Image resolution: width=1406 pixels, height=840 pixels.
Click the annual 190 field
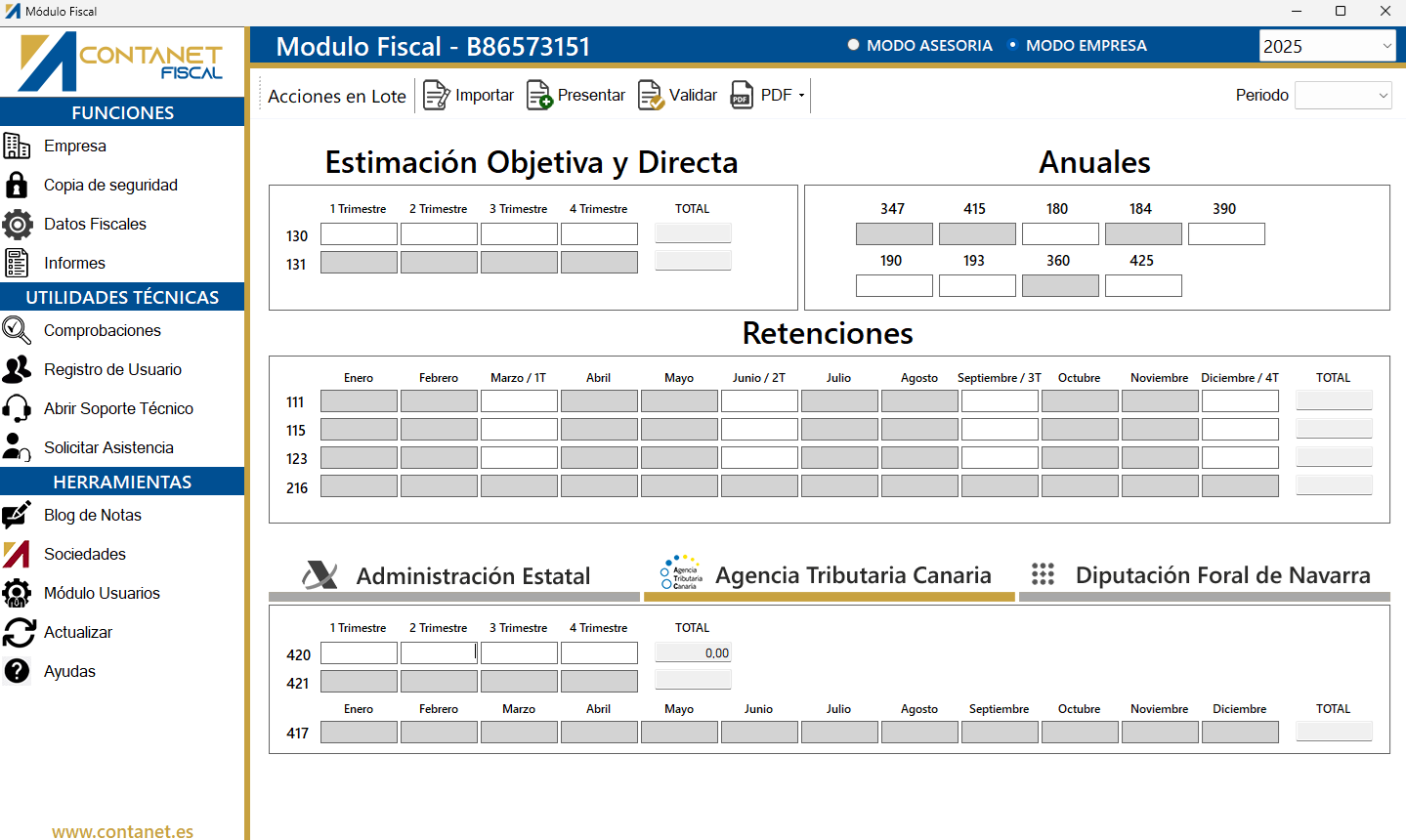tap(894, 286)
